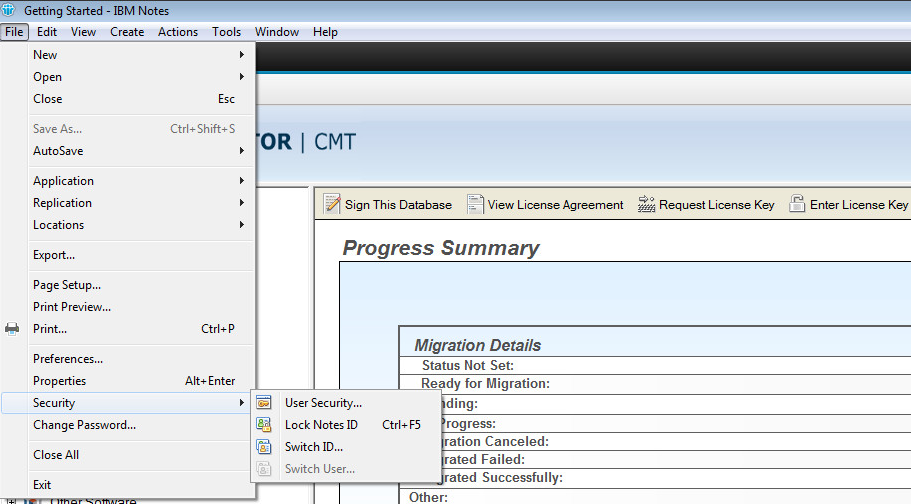This screenshot has height=504, width=911.
Task: Click the Request License Key button
Action: pyautogui.click(x=706, y=205)
